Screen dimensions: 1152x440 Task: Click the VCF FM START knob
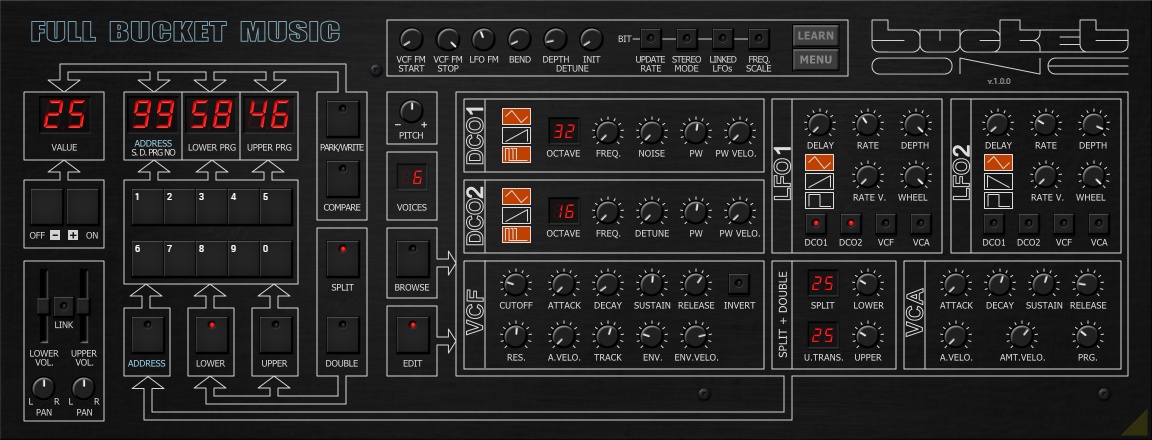tap(411, 40)
